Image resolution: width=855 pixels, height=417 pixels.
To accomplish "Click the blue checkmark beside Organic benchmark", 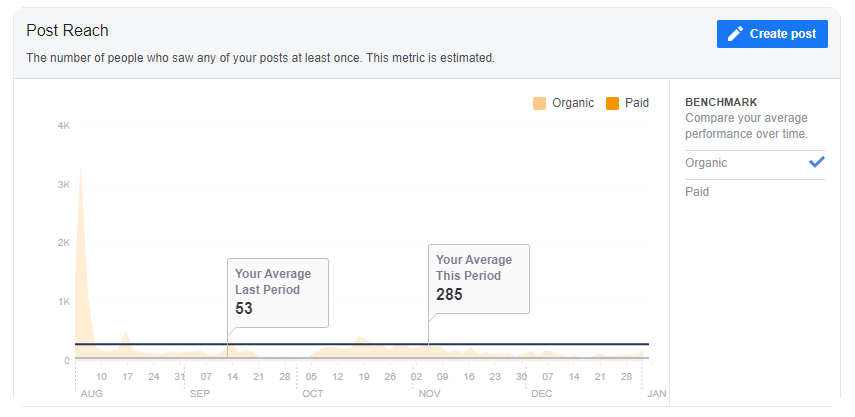I will click(816, 162).
